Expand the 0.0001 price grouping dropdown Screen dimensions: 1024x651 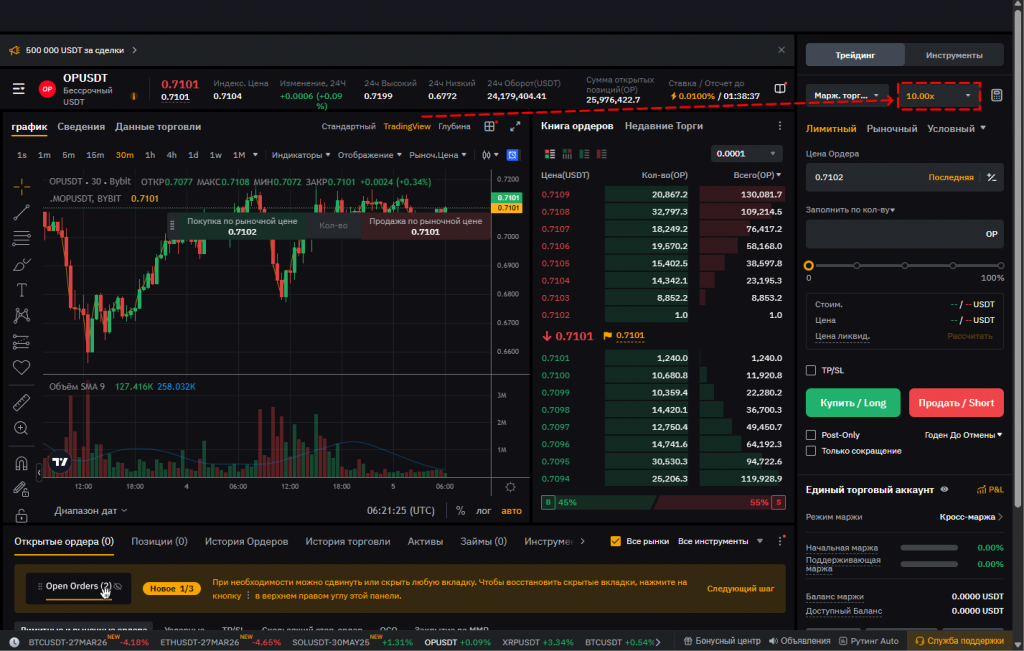(747, 154)
